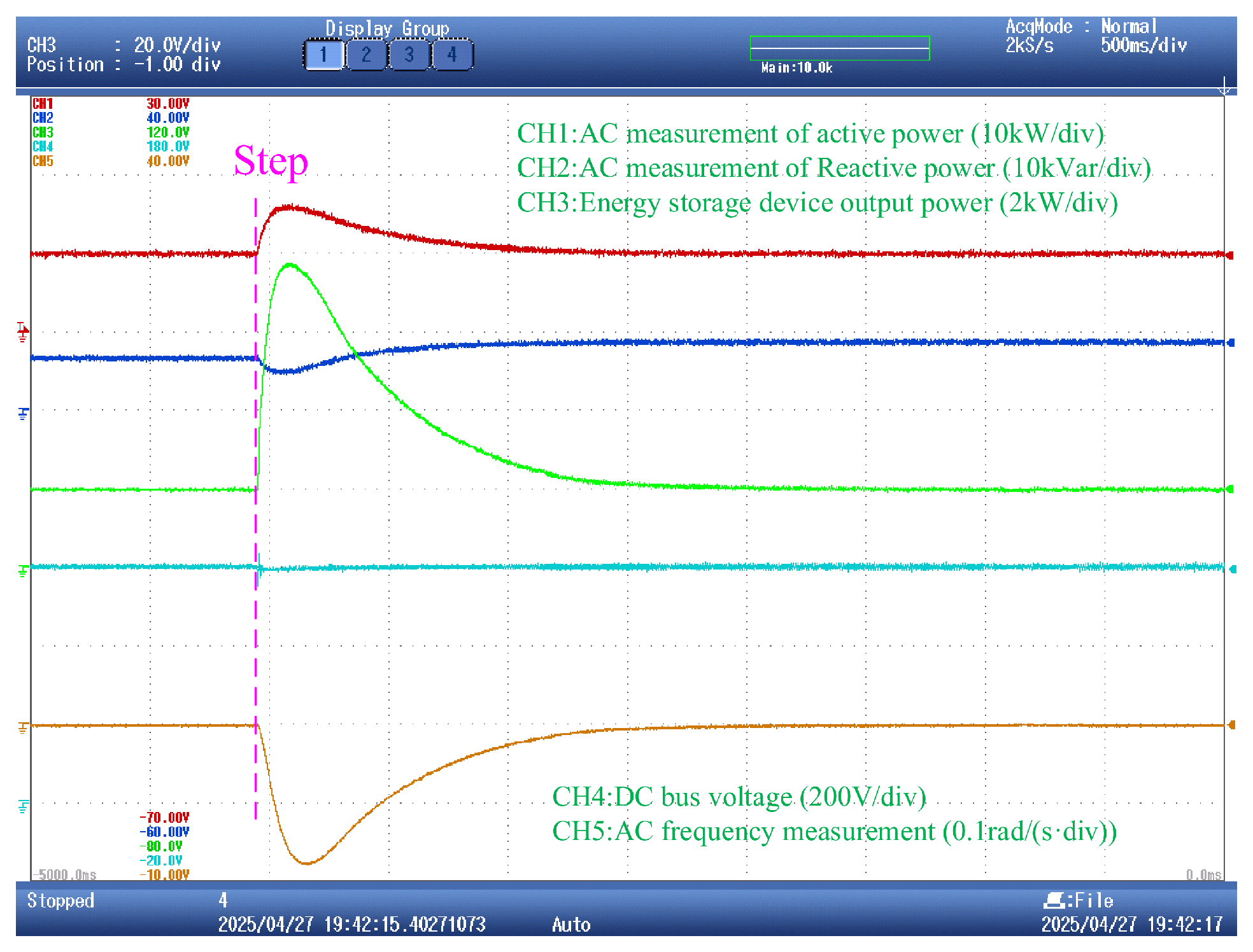
Task: Click the green CH3 ground marker
Action: pyautogui.click(x=24, y=571)
